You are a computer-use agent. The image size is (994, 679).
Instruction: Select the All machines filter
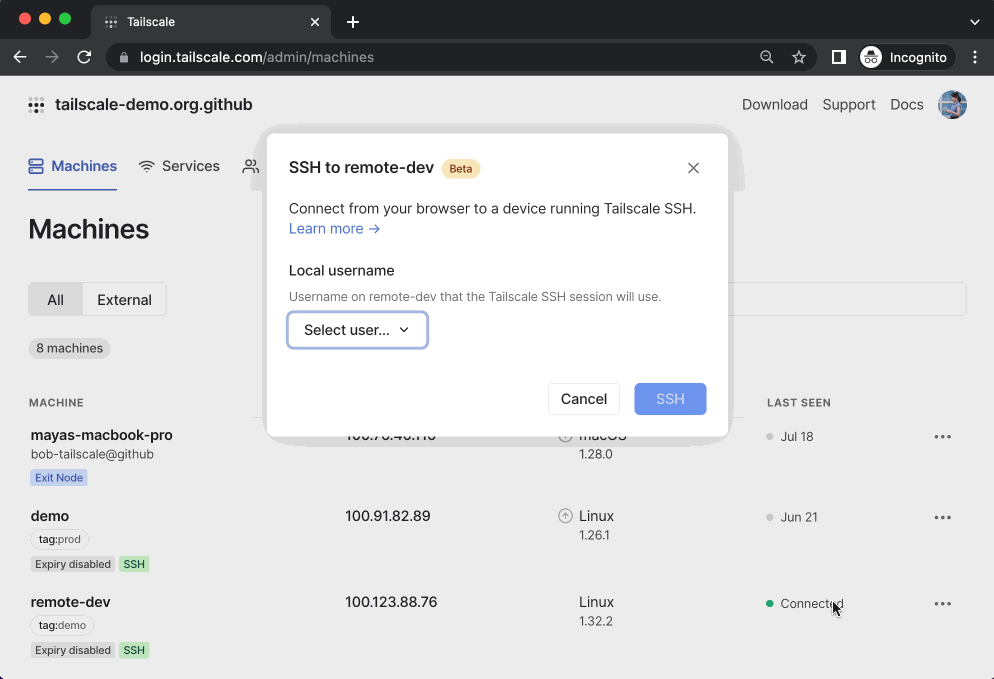[x=56, y=299]
